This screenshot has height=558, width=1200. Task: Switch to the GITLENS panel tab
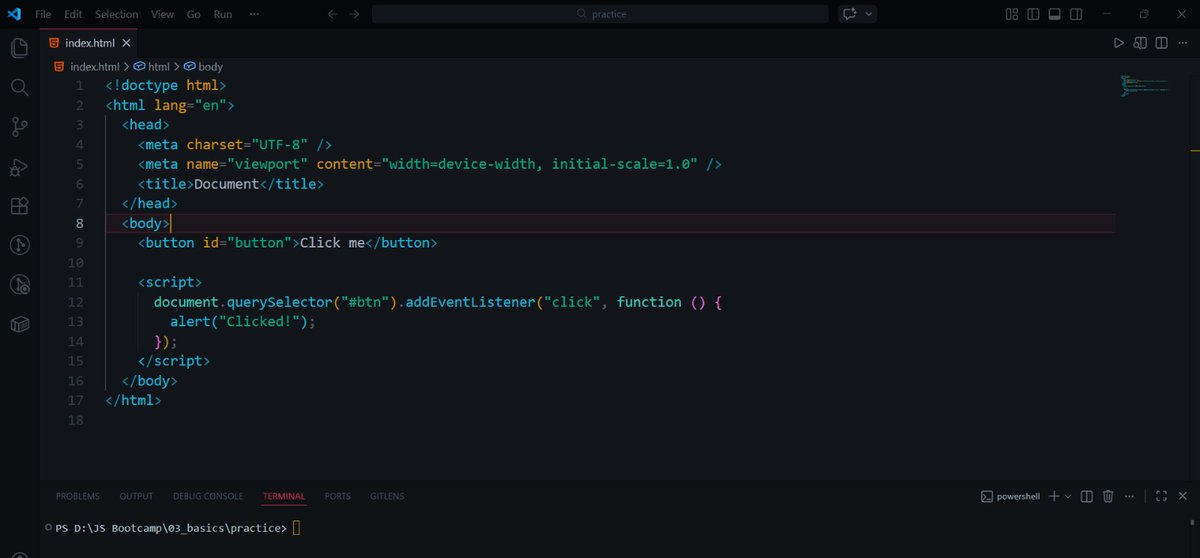coord(388,496)
